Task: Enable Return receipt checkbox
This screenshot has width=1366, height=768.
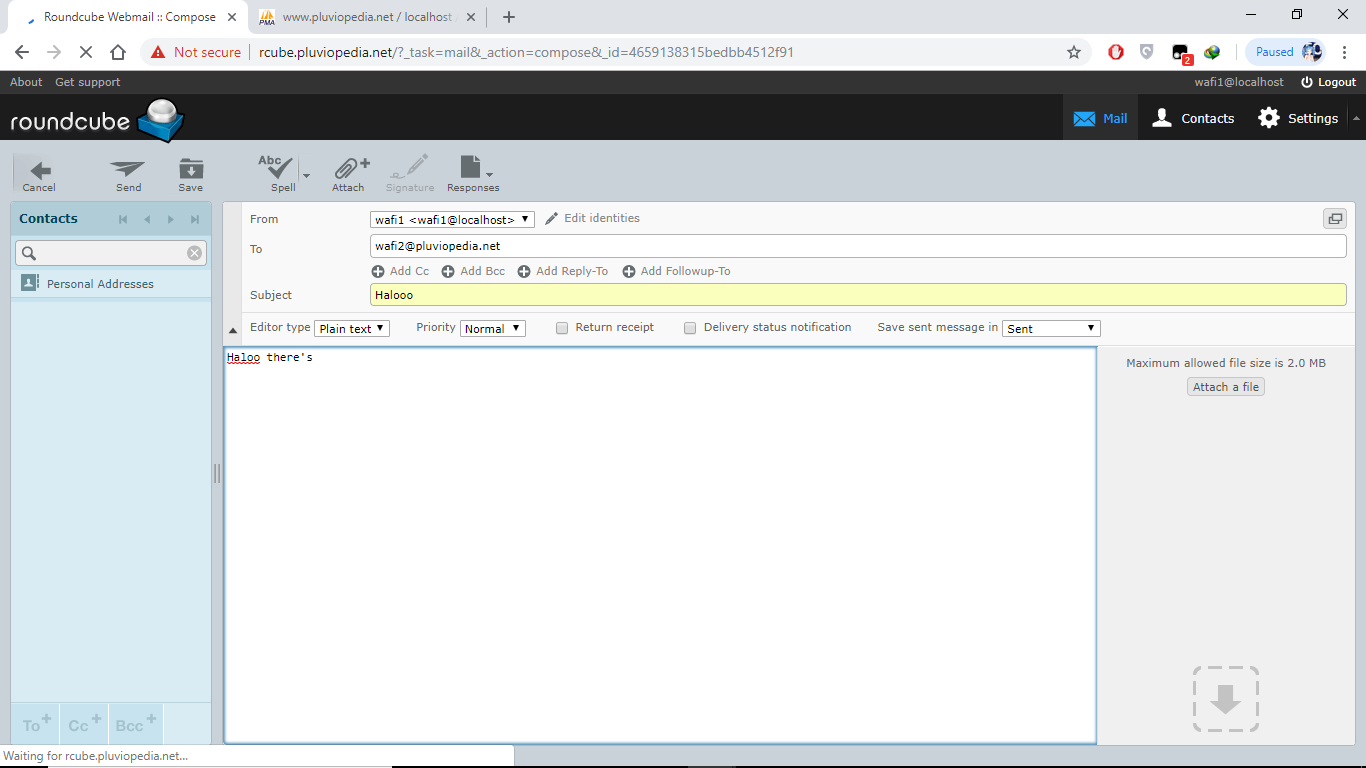Action: pyautogui.click(x=562, y=328)
